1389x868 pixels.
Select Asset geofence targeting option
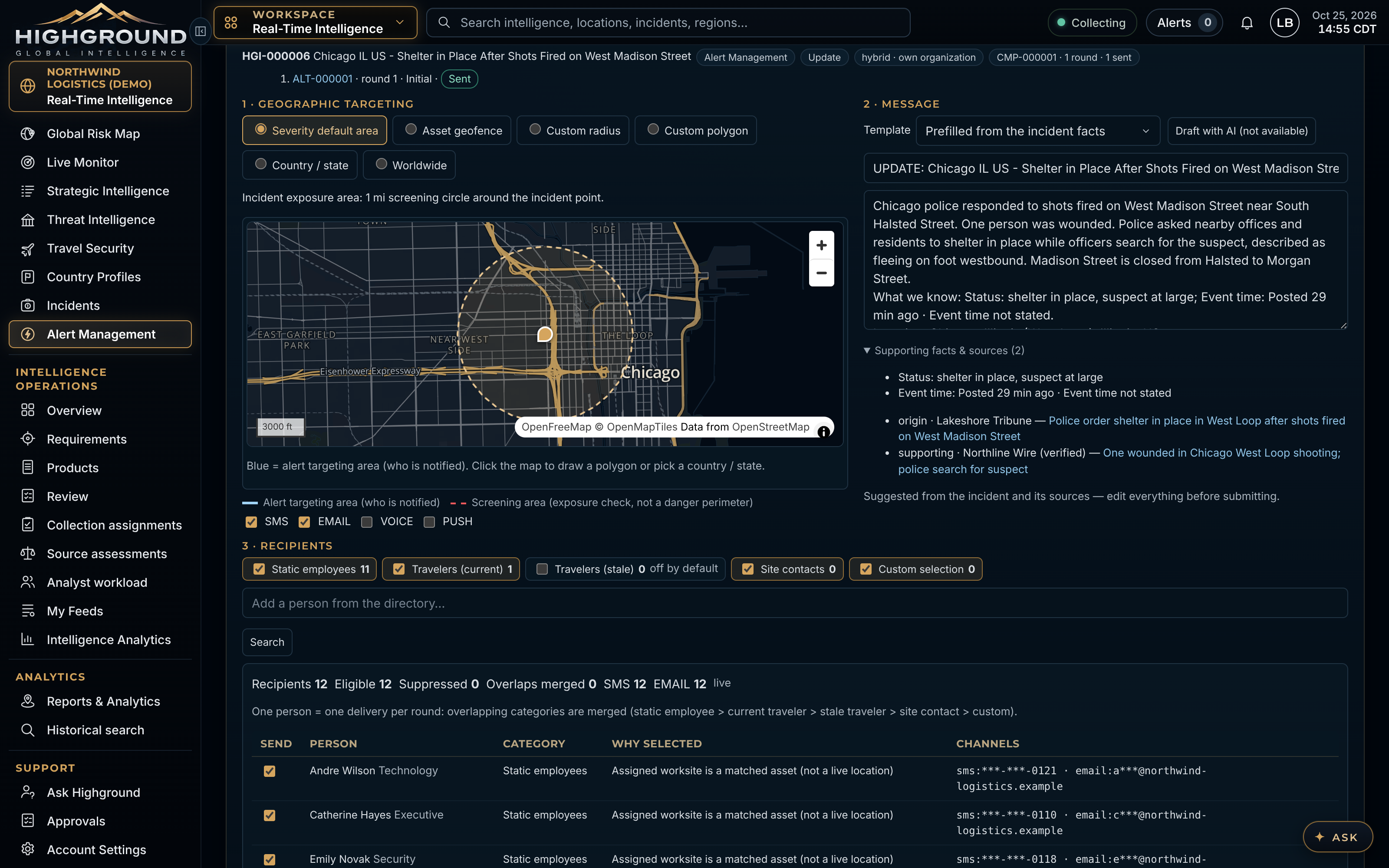click(x=452, y=130)
